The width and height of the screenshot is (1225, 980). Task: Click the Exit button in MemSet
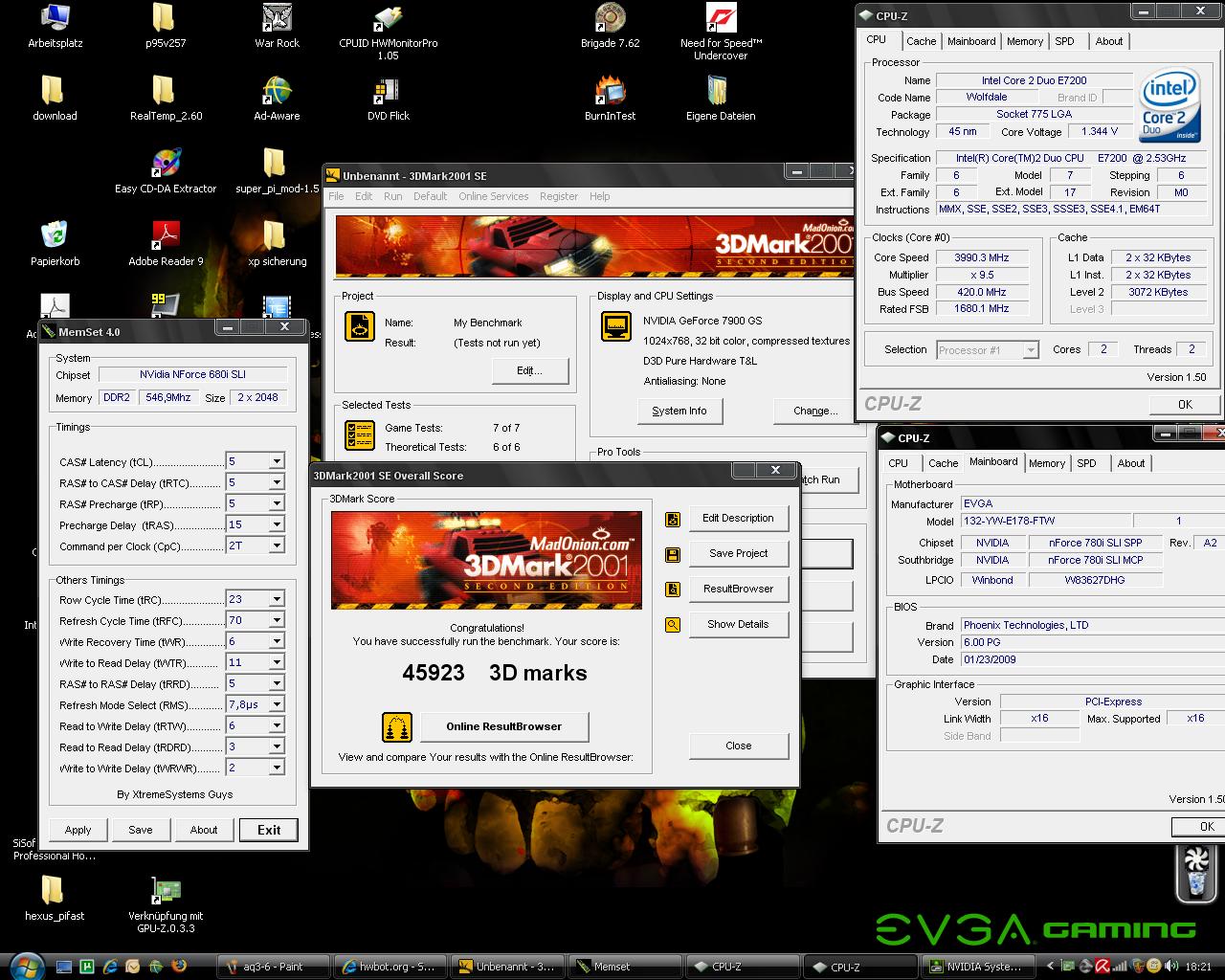pos(269,830)
